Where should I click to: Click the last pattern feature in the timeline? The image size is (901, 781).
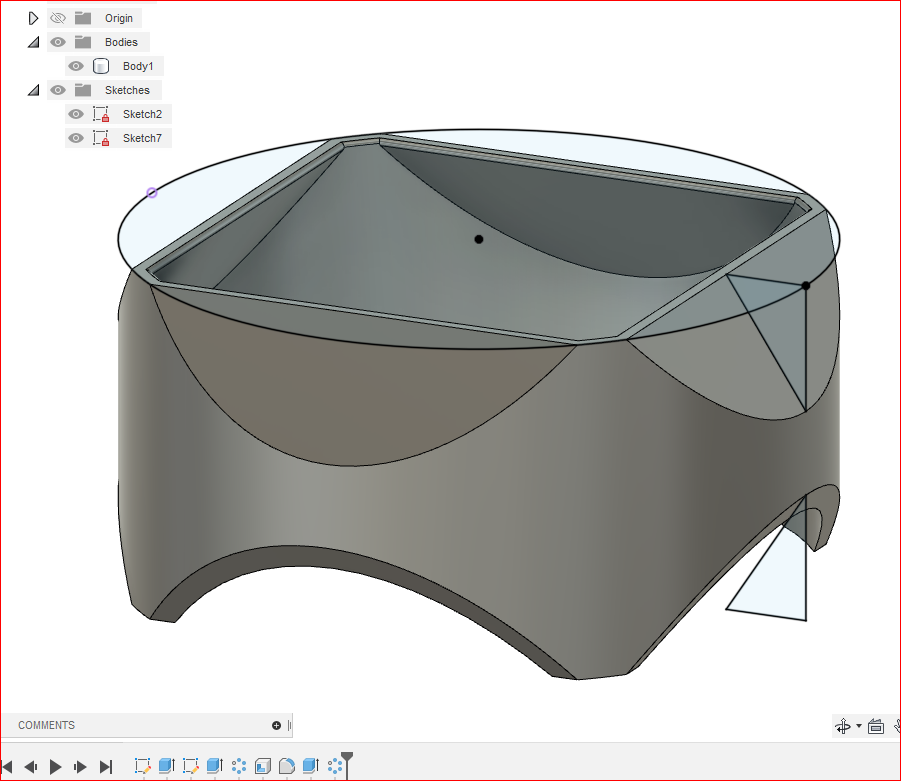(335, 766)
